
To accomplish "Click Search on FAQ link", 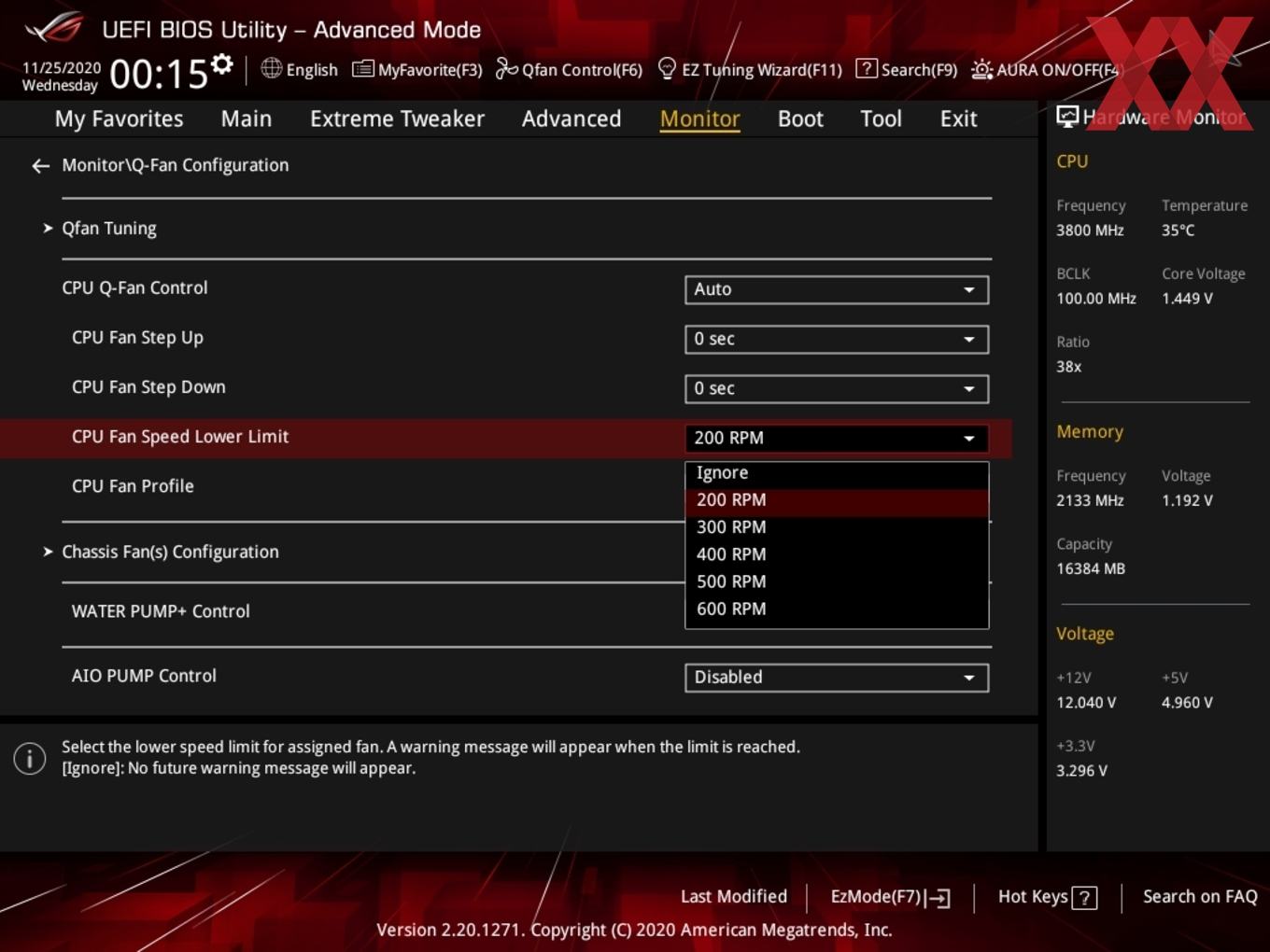I will [1200, 897].
